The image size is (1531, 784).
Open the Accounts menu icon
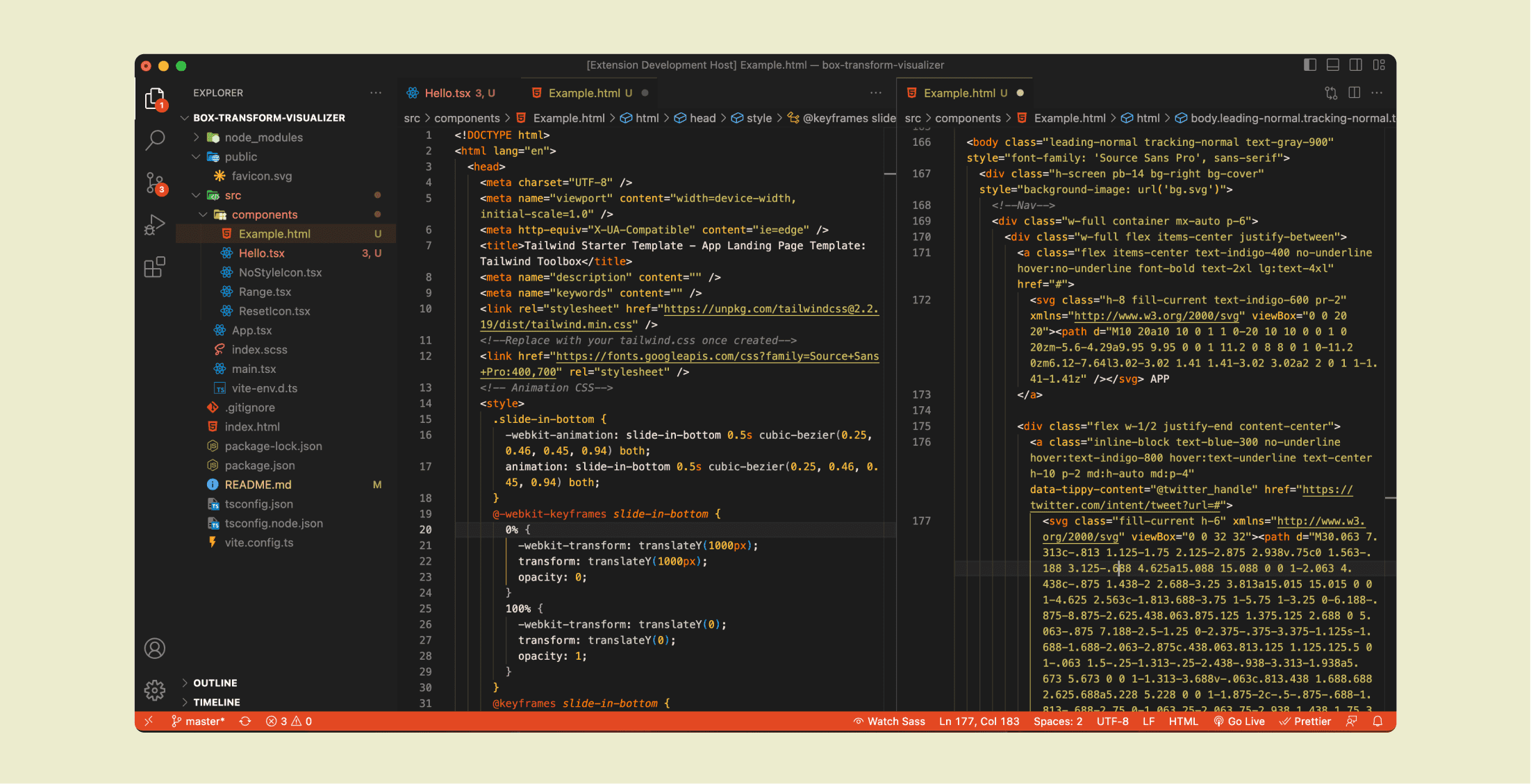click(154, 649)
